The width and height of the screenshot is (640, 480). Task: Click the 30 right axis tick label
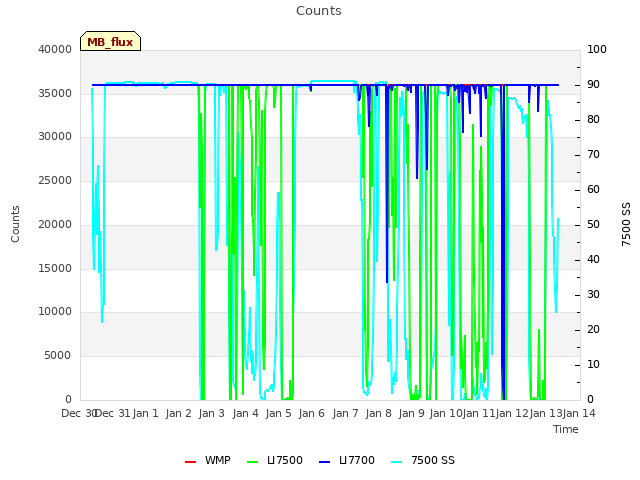tap(593, 294)
